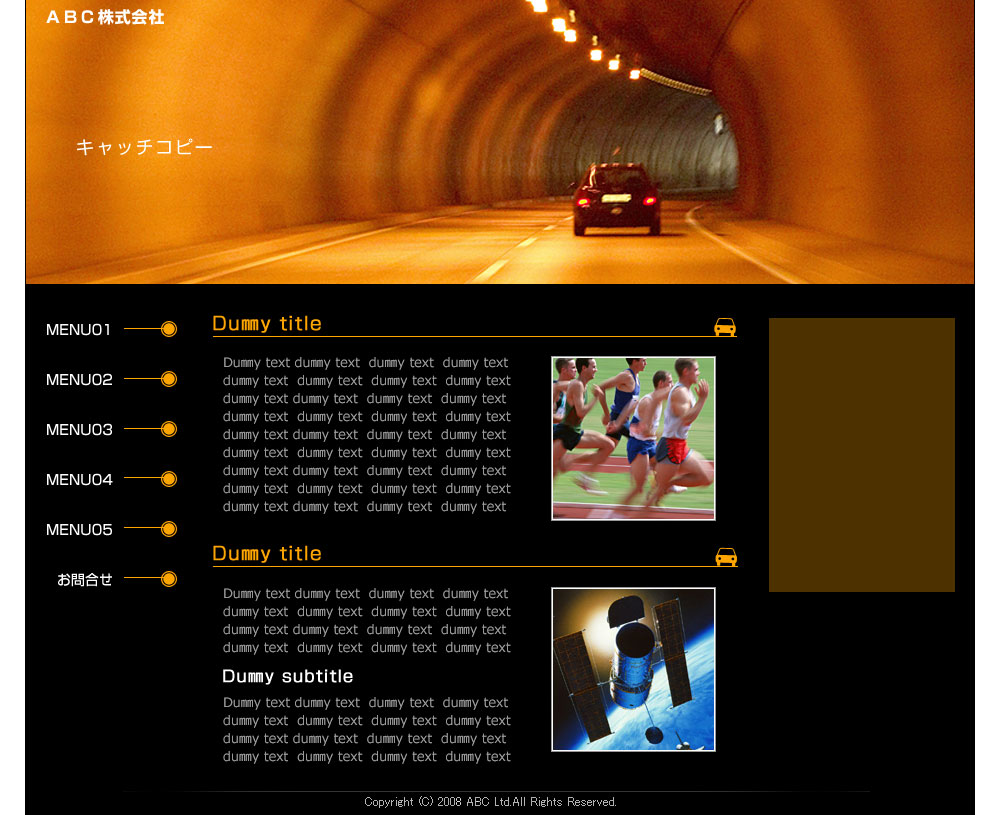
Task: Click the orange dot icon next to MENU04
Action: point(169,479)
